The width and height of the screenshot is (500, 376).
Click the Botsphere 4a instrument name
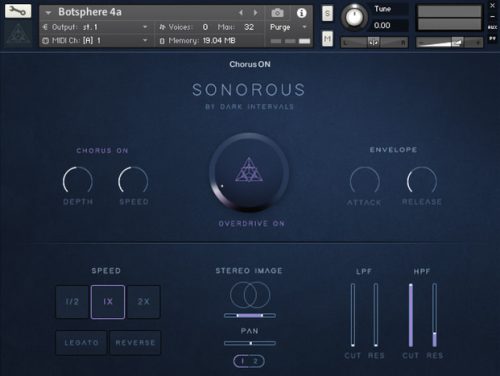point(90,12)
